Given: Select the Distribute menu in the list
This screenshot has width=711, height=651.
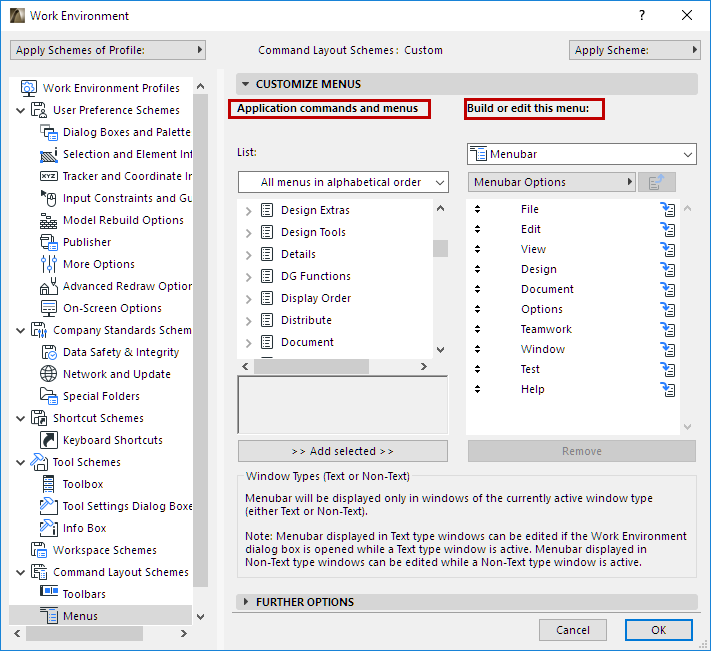Looking at the screenshot, I should coord(306,321).
